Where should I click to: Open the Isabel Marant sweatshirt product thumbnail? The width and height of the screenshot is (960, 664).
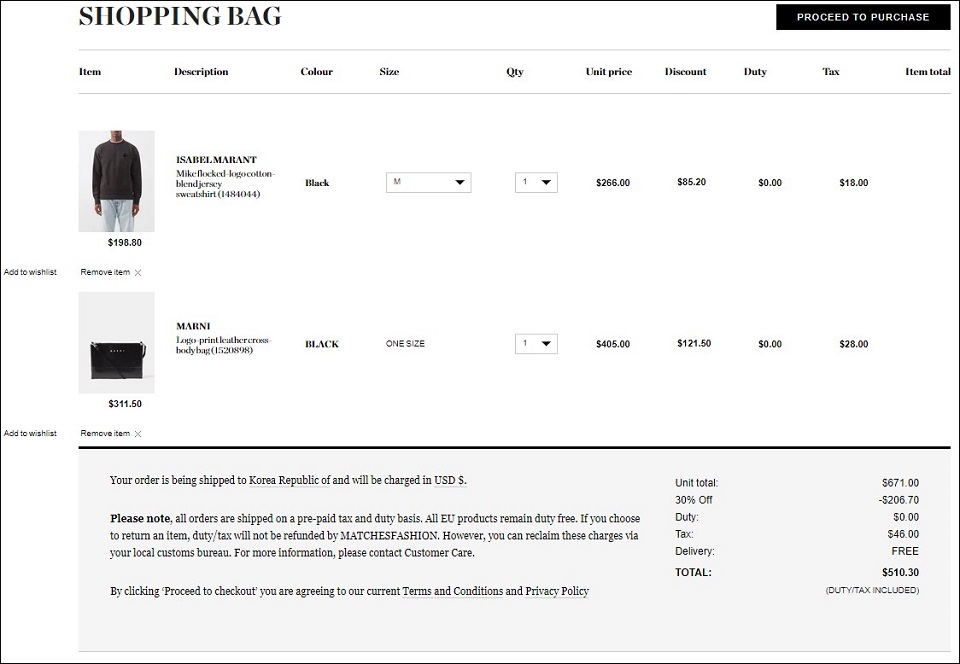116,181
